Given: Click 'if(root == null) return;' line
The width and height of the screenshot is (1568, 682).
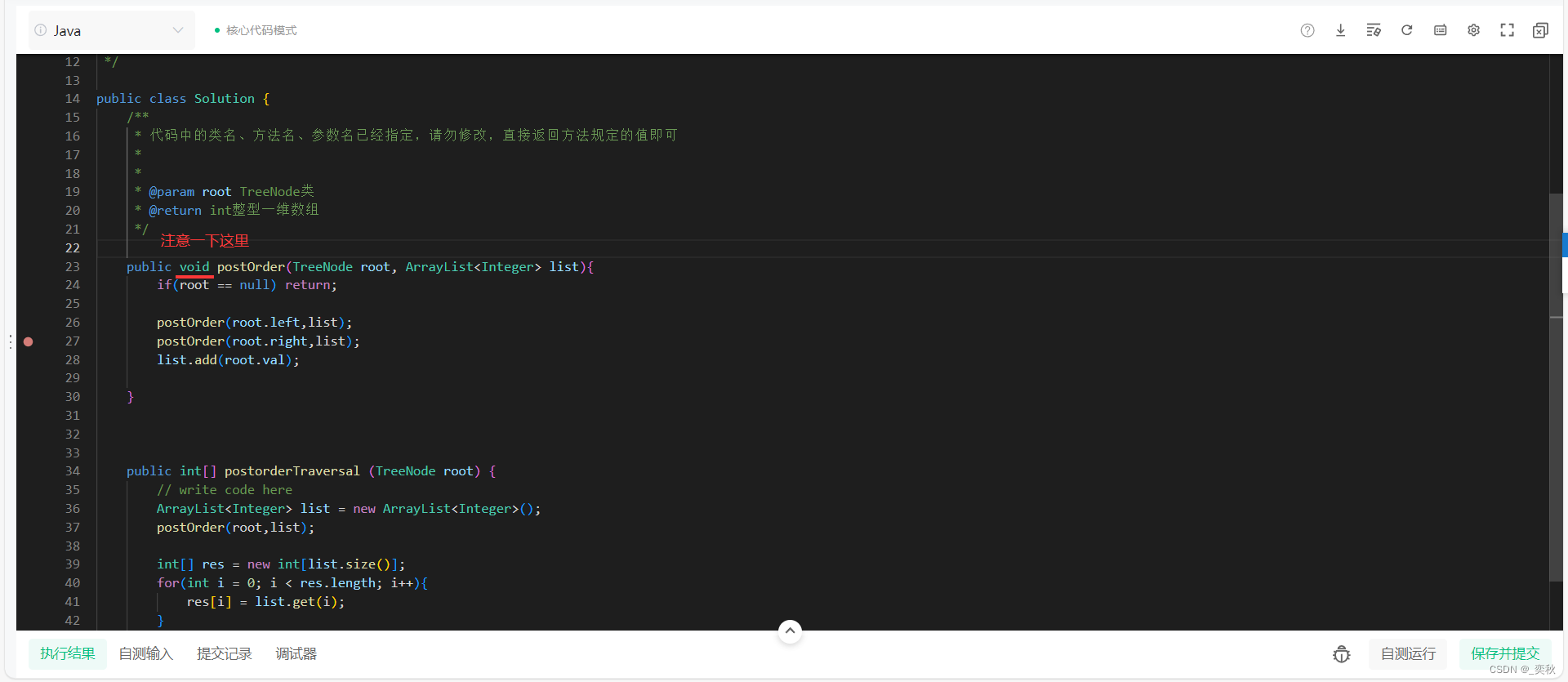Looking at the screenshot, I should [x=247, y=285].
